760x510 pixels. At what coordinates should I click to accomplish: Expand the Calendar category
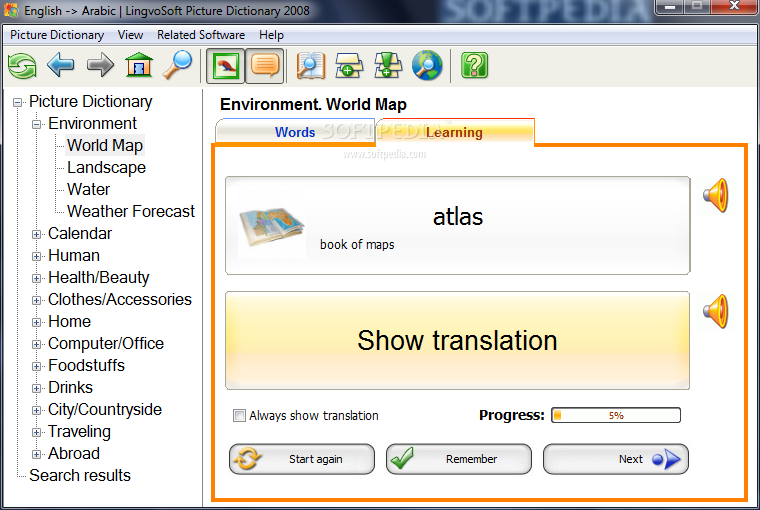coord(36,234)
